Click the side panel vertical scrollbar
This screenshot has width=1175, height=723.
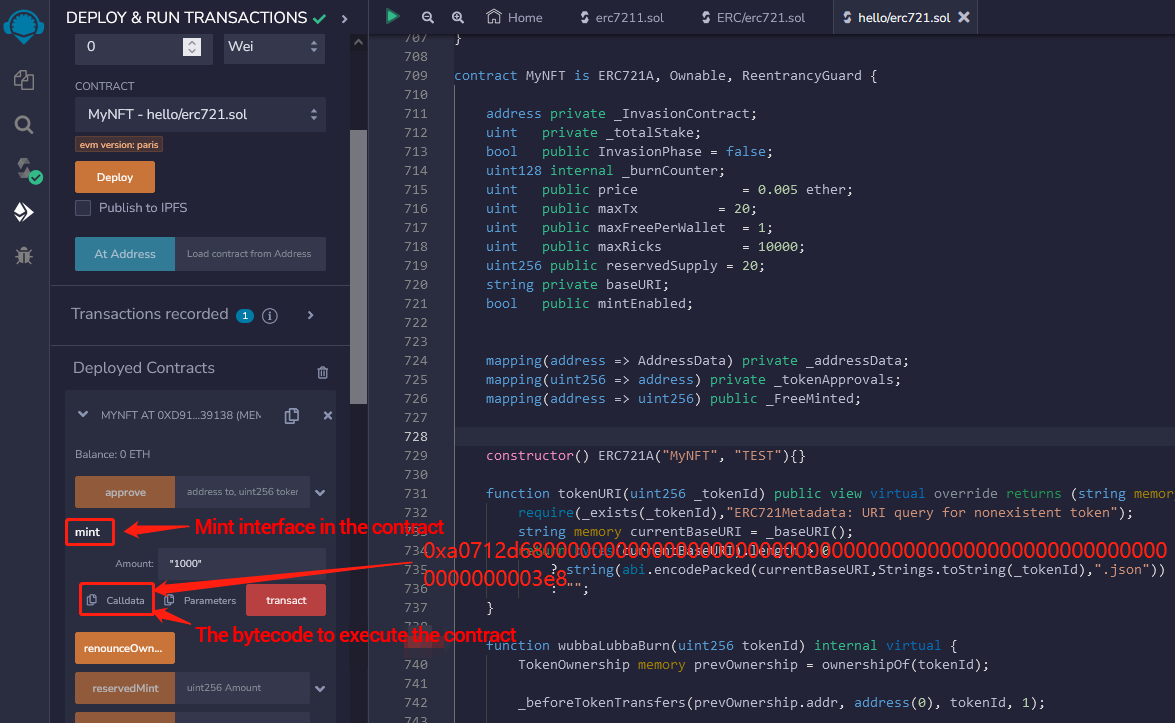point(358,267)
